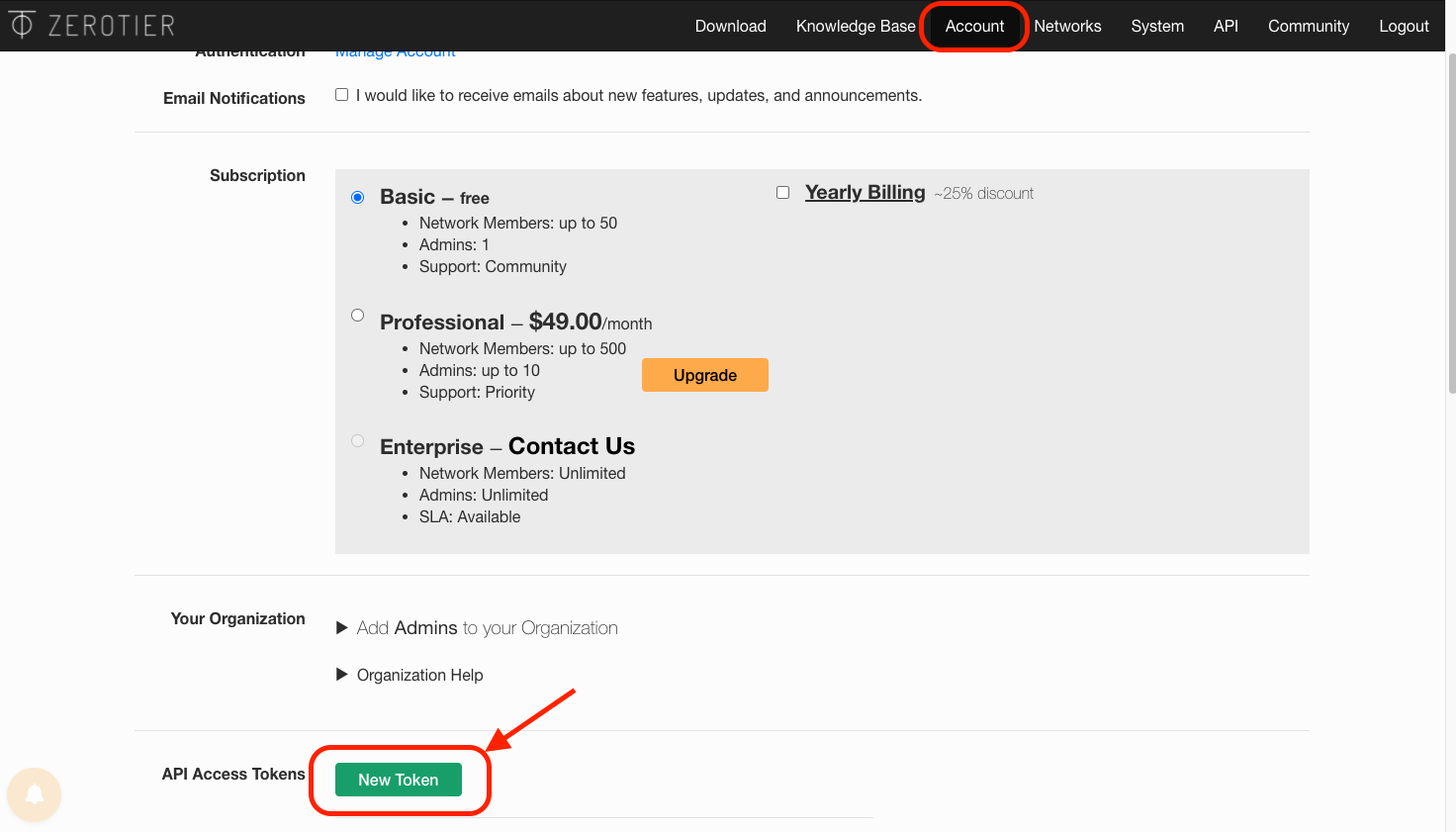Click the ZeroTier logo in the header

click(x=92, y=25)
